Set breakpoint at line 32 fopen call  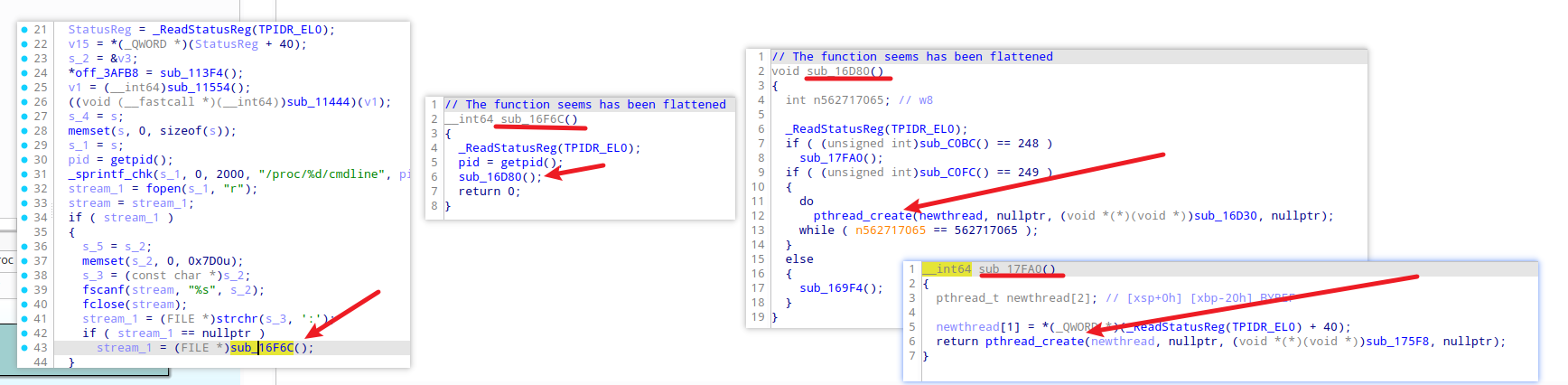[x=24, y=189]
